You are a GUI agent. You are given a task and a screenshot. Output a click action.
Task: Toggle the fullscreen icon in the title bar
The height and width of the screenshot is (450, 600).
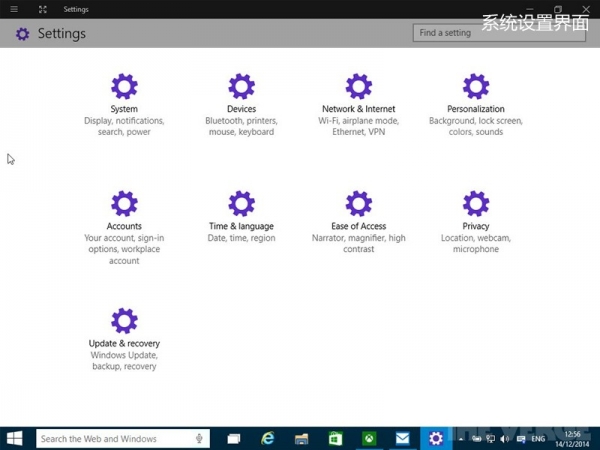click(43, 9)
